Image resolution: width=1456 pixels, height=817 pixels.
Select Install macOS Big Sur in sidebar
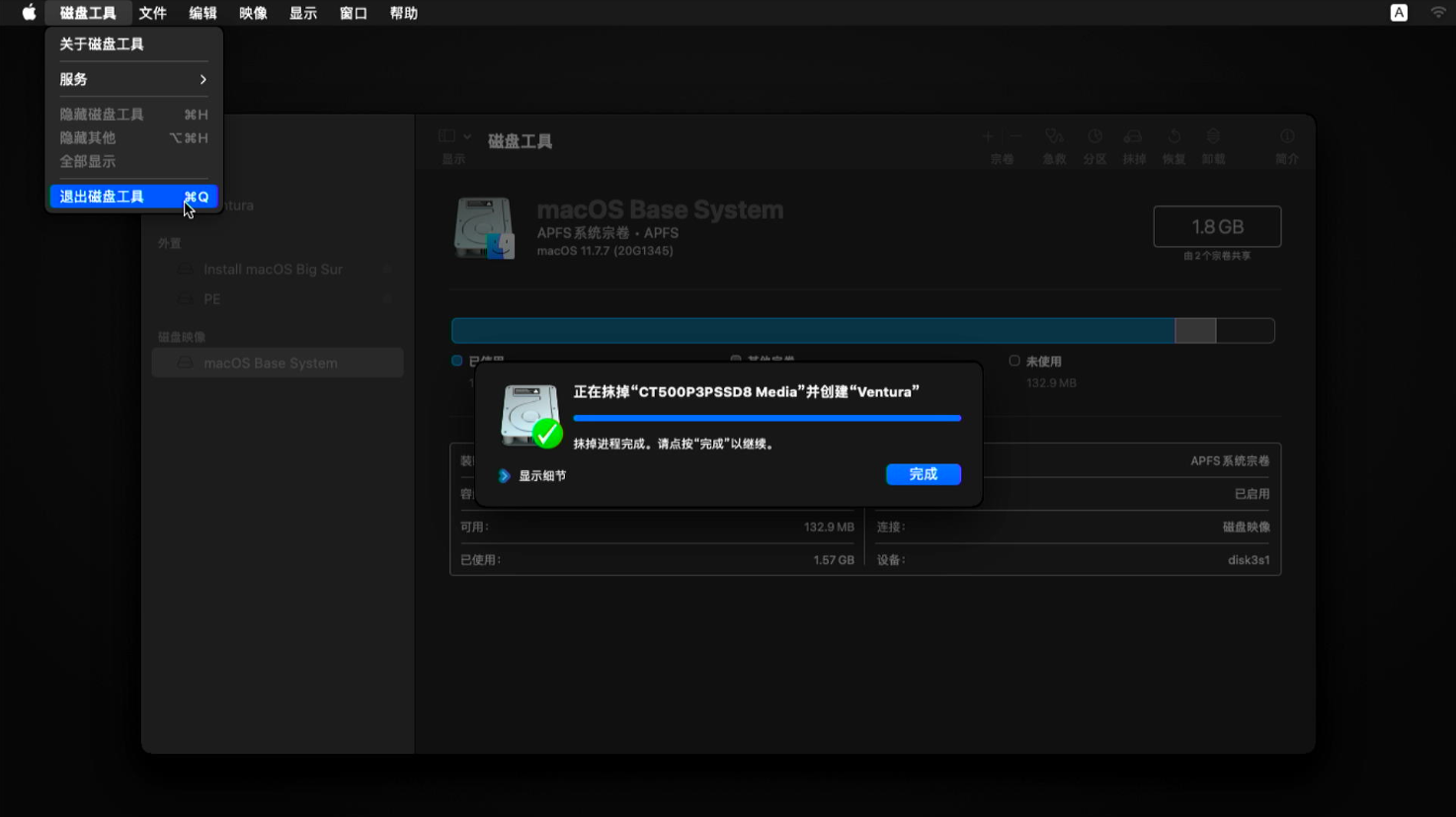point(278,269)
